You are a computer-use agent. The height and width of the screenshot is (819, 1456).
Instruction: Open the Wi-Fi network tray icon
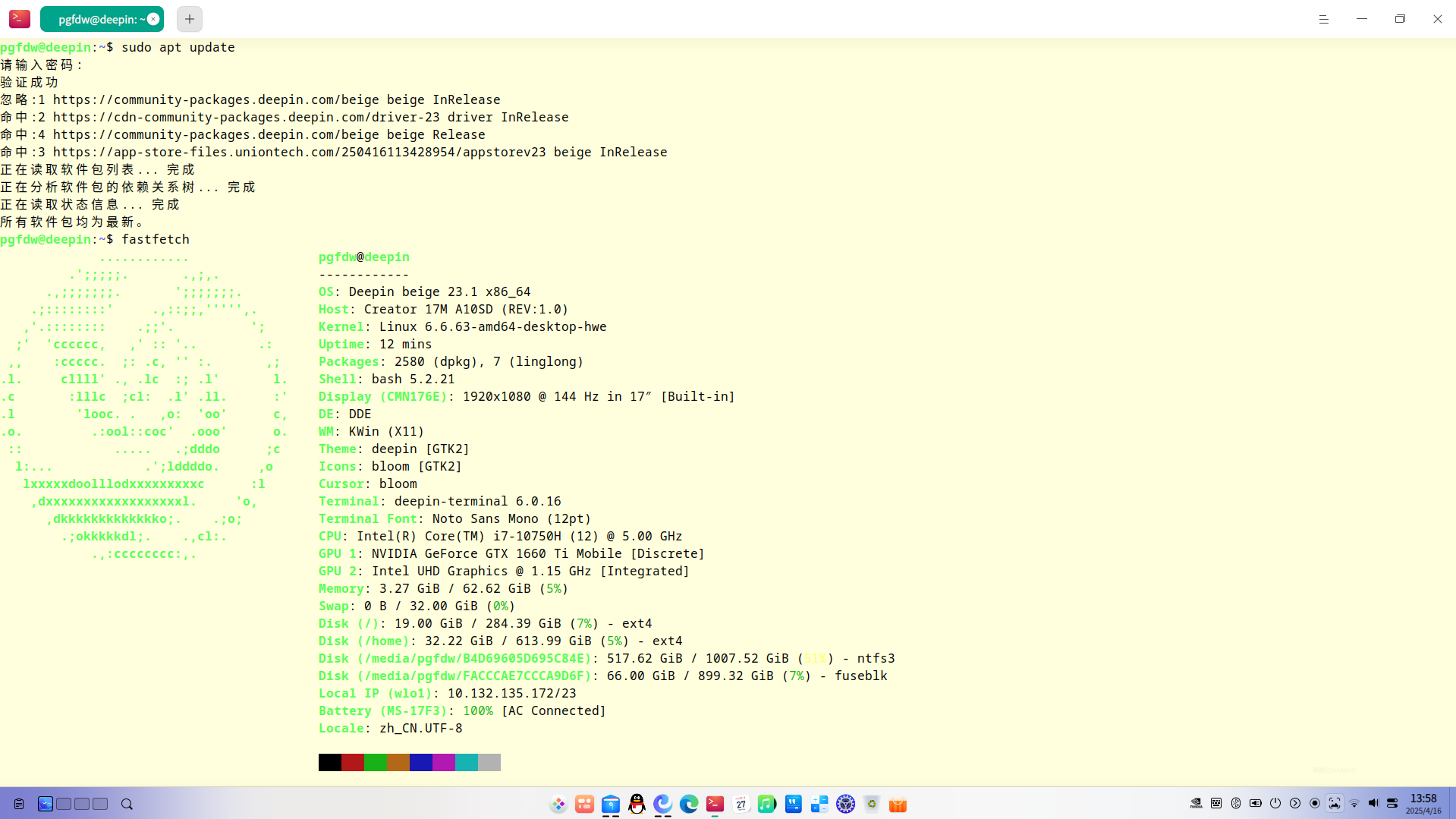(x=1354, y=803)
